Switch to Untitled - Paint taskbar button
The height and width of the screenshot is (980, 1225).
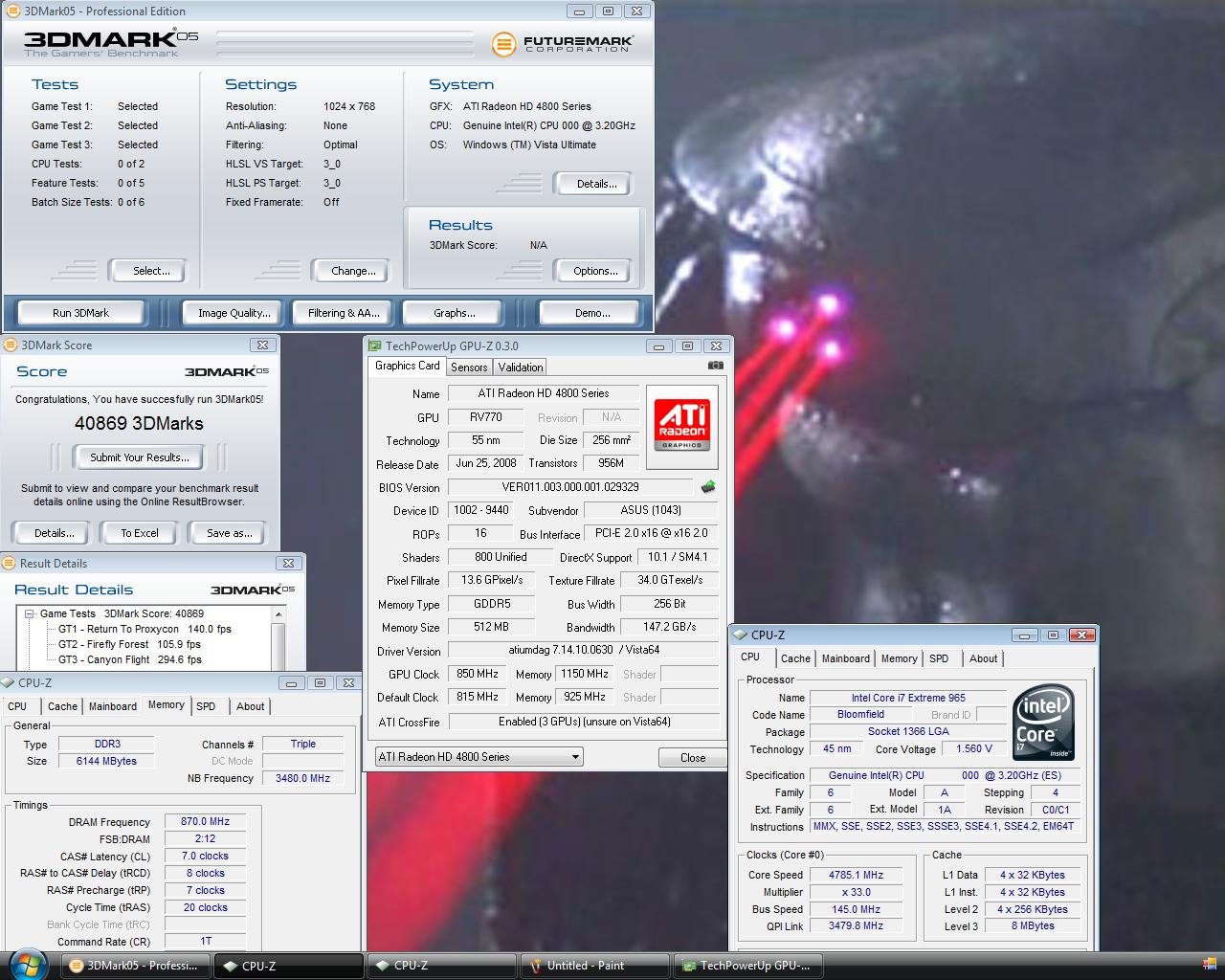[x=593, y=966]
